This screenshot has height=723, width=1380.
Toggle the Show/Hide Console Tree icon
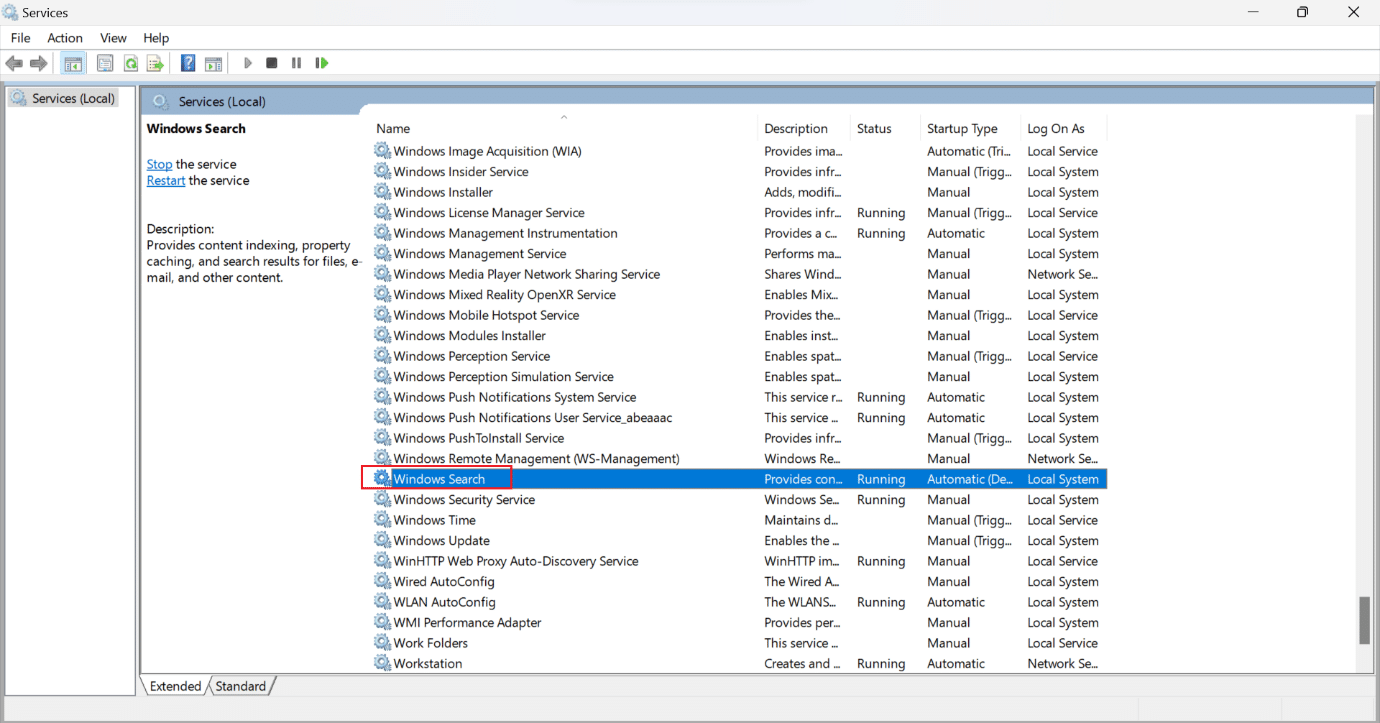tap(73, 63)
